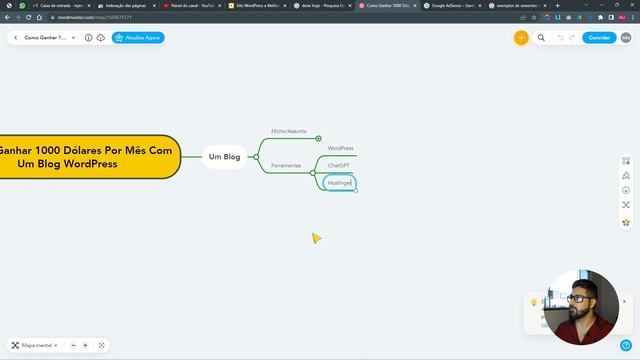Expand the Nicho/Assunto plus circle
This screenshot has width=640, height=360.
point(318,139)
